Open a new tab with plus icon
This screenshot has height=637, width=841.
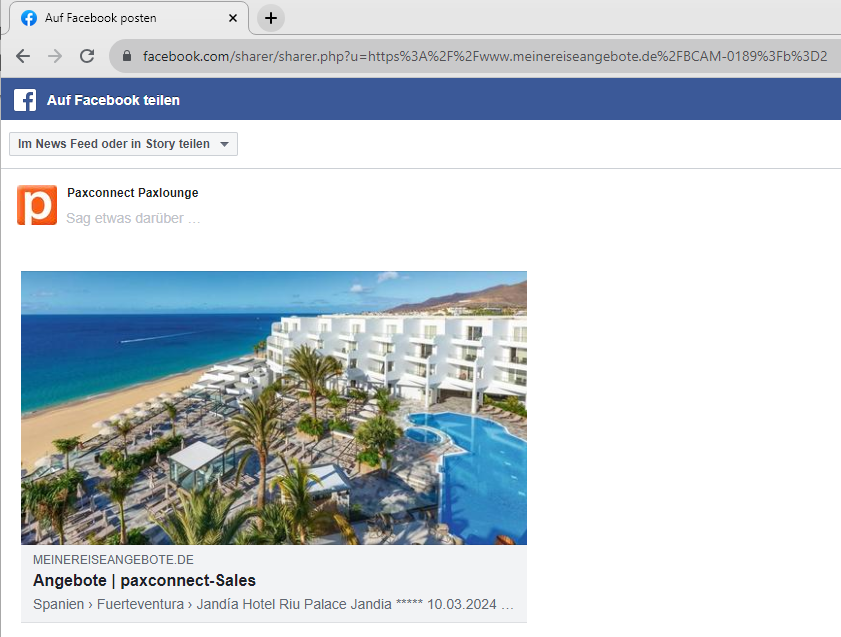[271, 18]
